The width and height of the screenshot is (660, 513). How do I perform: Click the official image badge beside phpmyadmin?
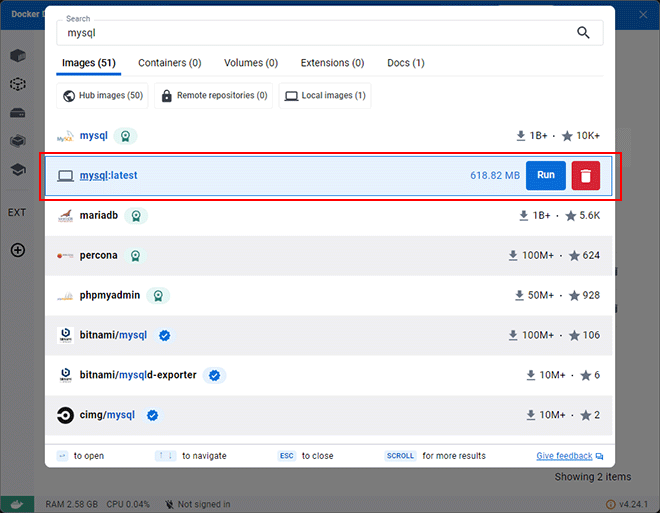pyautogui.click(x=158, y=295)
